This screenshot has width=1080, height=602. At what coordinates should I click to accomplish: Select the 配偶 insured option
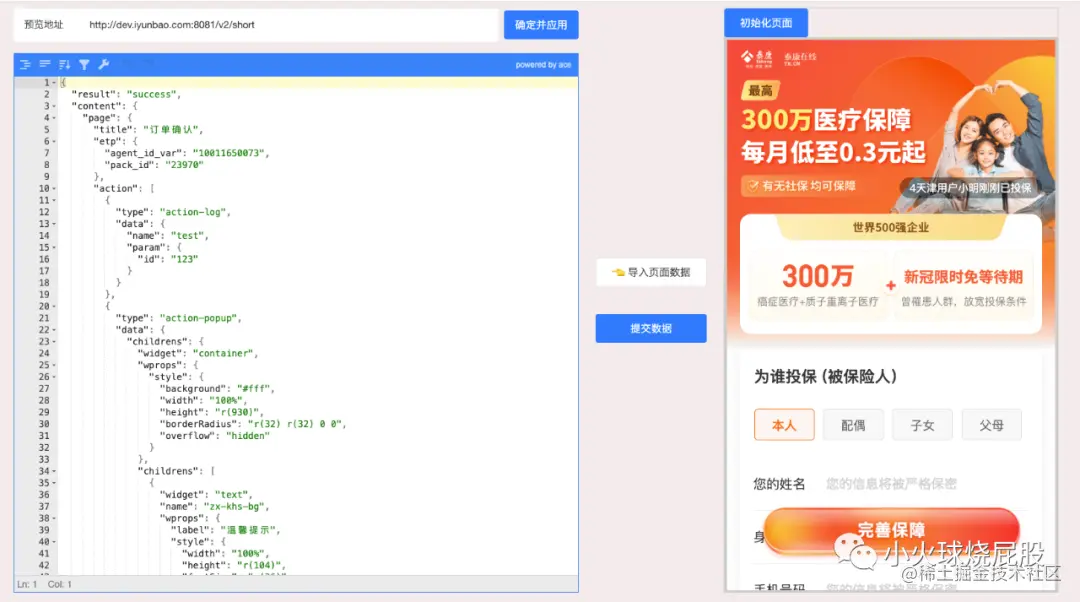point(853,424)
